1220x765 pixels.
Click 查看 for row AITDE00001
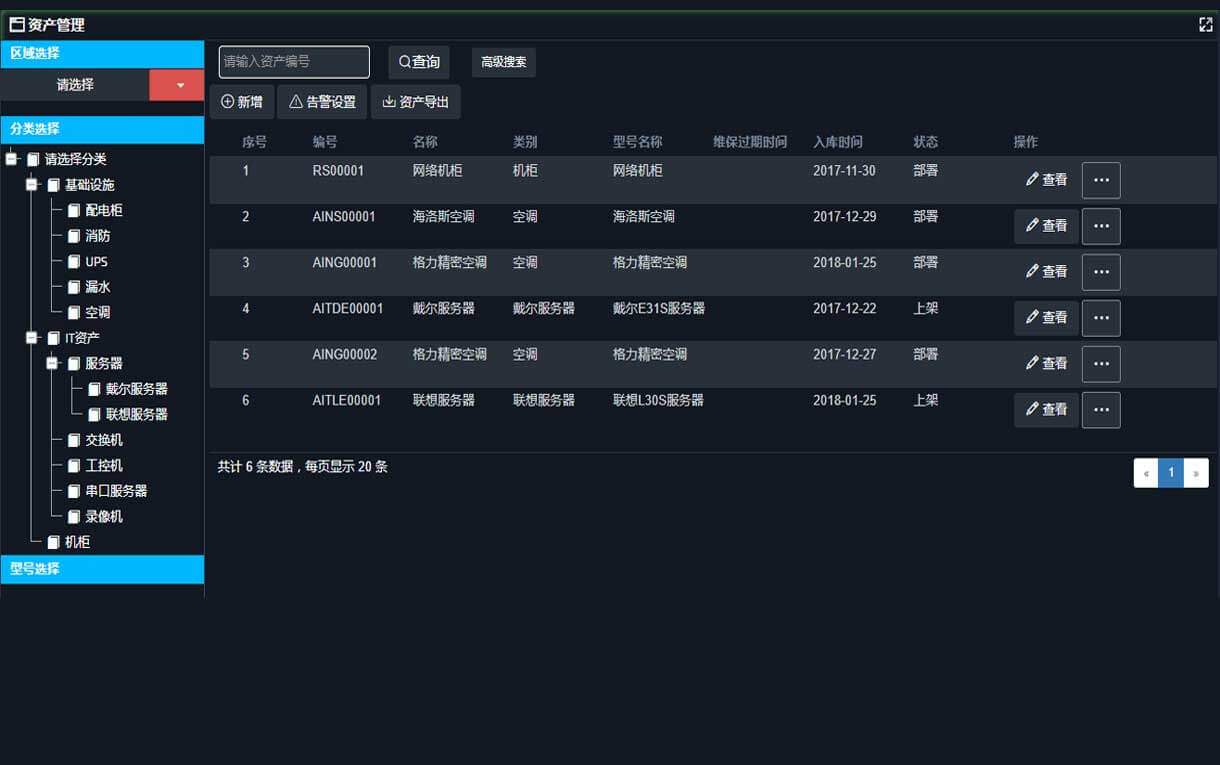coord(1046,318)
